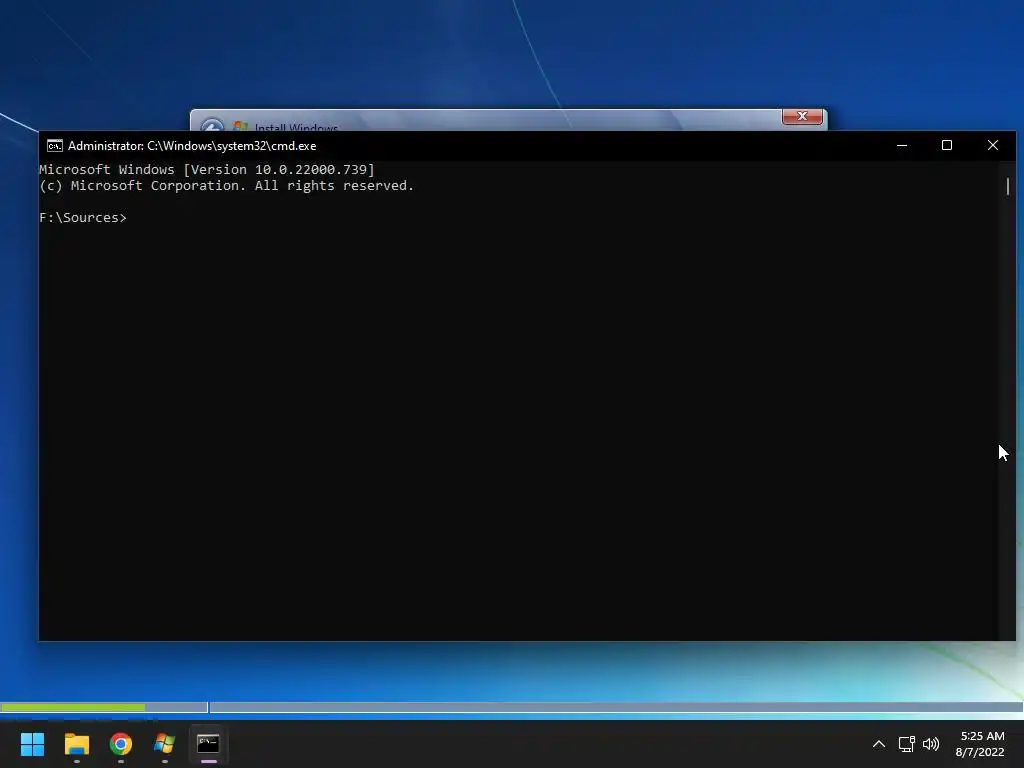The height and width of the screenshot is (768, 1024).
Task: Minimize the Command Prompt window
Action: [902, 146]
